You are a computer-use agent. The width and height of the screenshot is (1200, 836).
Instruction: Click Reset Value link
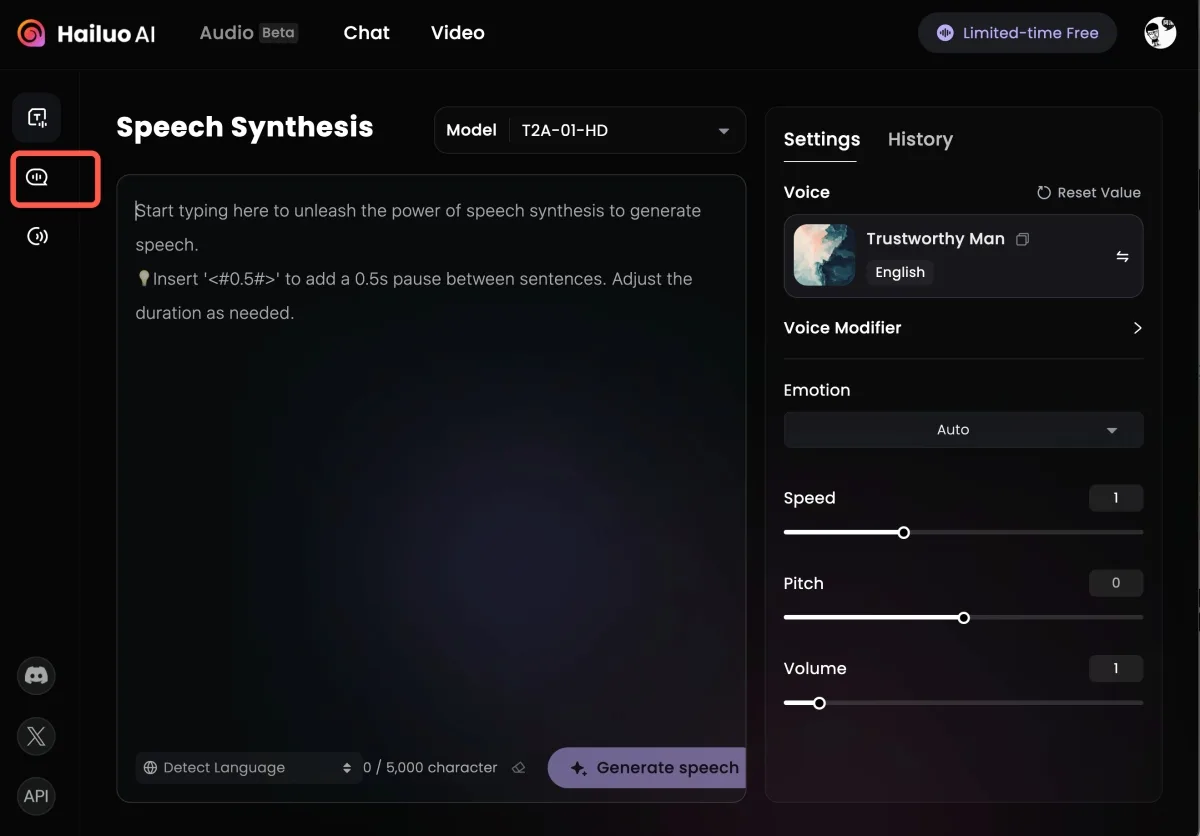point(1088,193)
